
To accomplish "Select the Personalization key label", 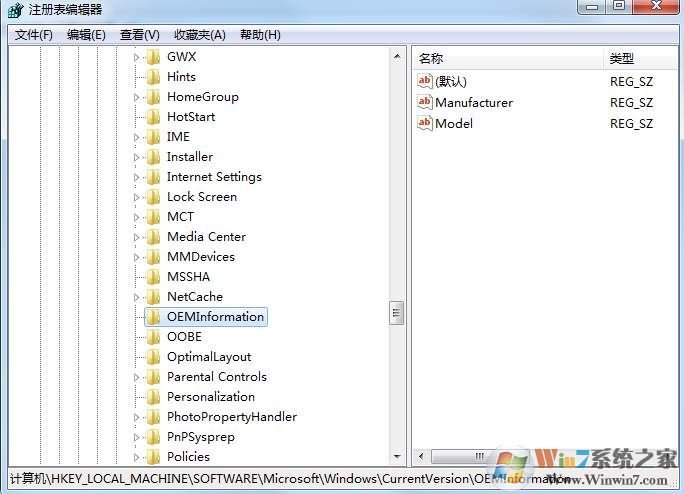I will pyautogui.click(x=211, y=397).
